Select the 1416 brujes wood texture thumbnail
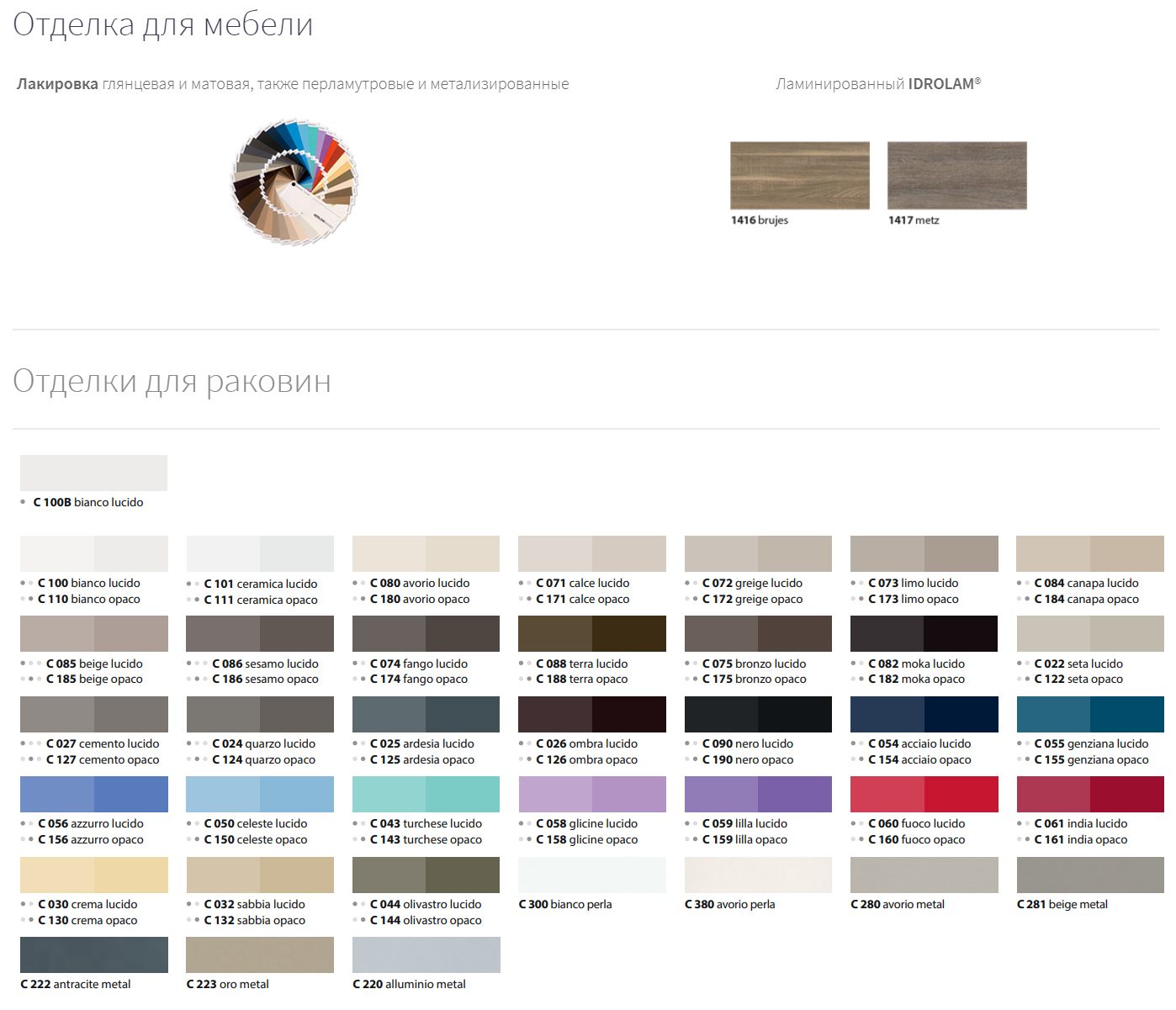 coord(799,175)
